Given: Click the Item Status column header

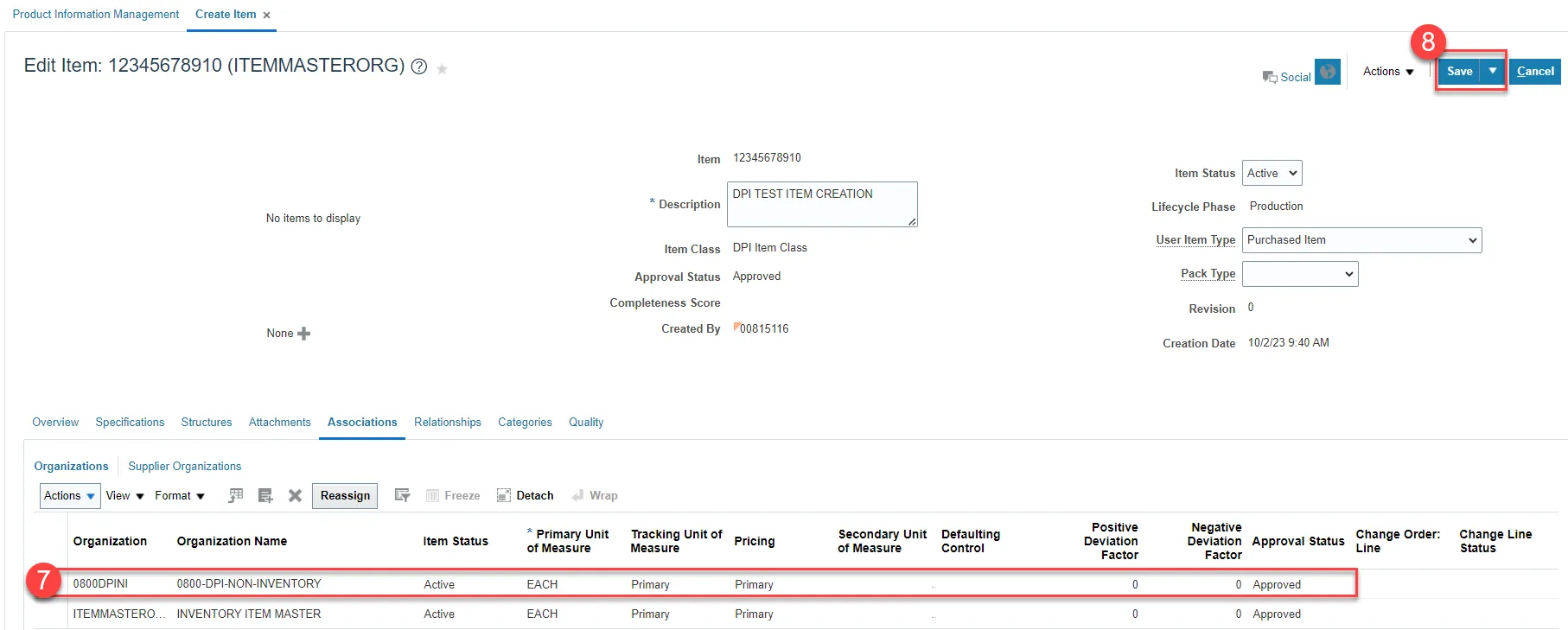Looking at the screenshot, I should 456,542.
